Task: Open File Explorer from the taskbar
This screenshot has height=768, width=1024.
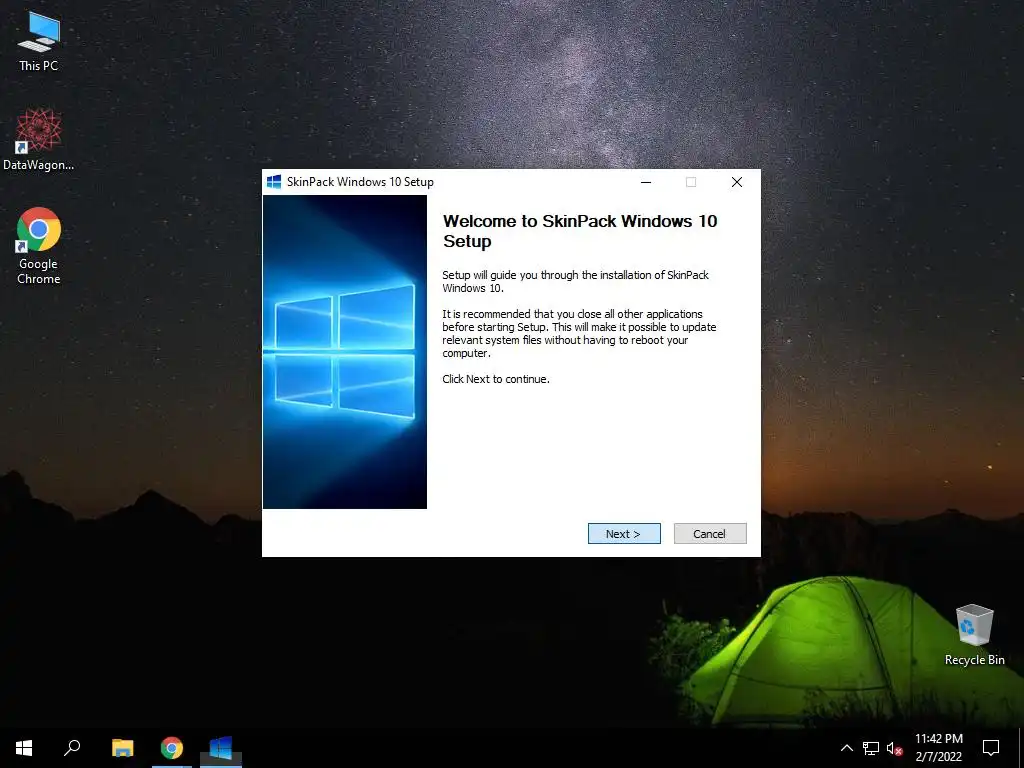Action: click(122, 748)
